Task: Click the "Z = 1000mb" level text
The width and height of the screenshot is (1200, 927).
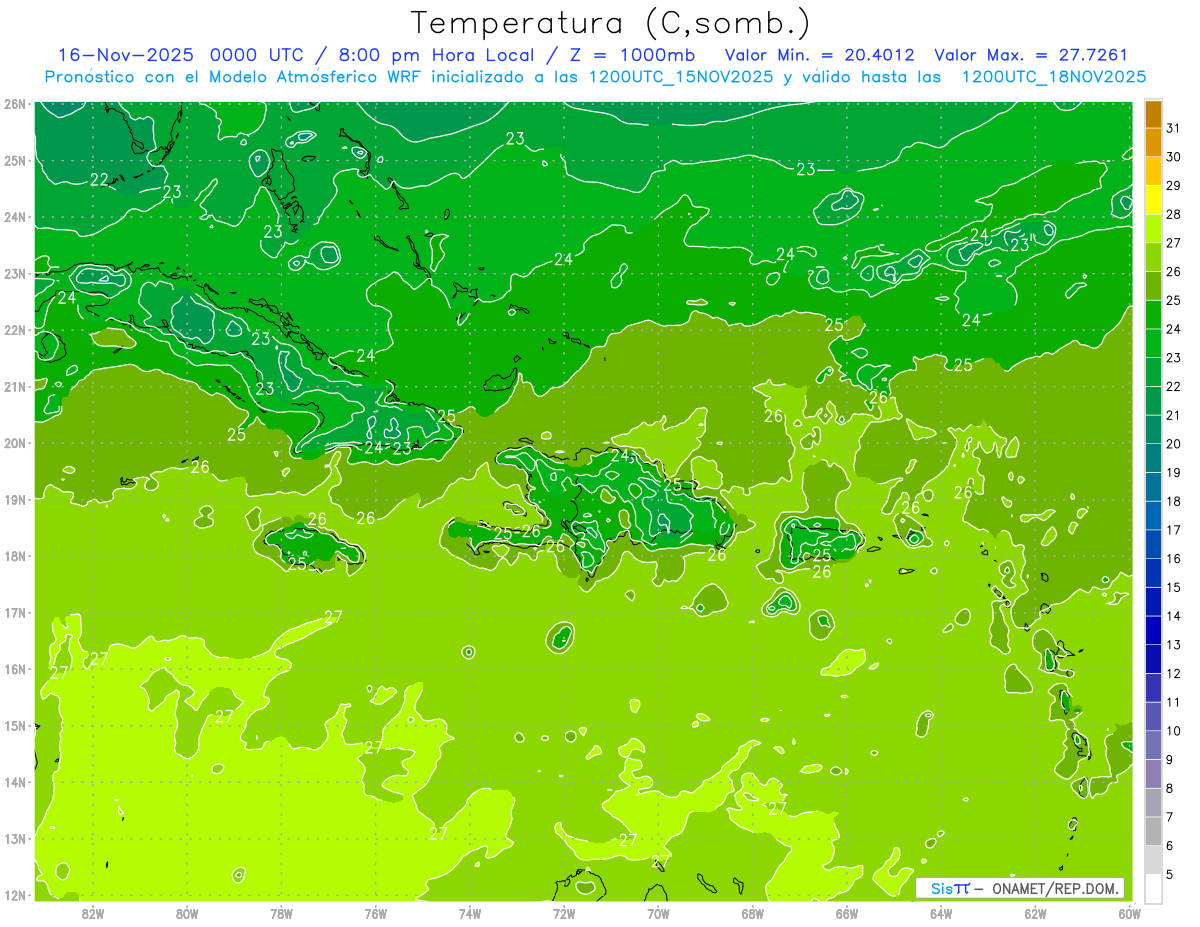Action: 632,55
